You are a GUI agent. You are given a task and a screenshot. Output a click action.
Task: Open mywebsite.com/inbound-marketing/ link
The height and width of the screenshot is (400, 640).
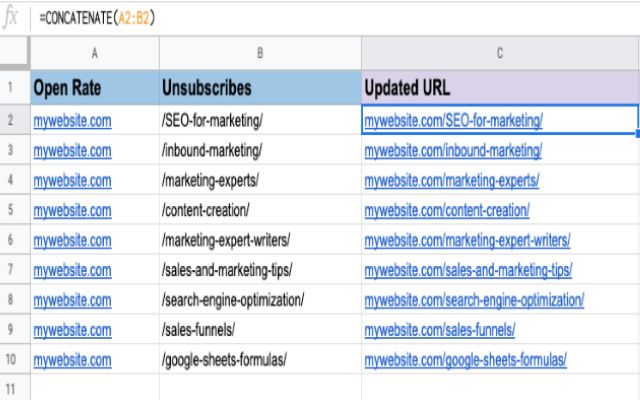453,151
